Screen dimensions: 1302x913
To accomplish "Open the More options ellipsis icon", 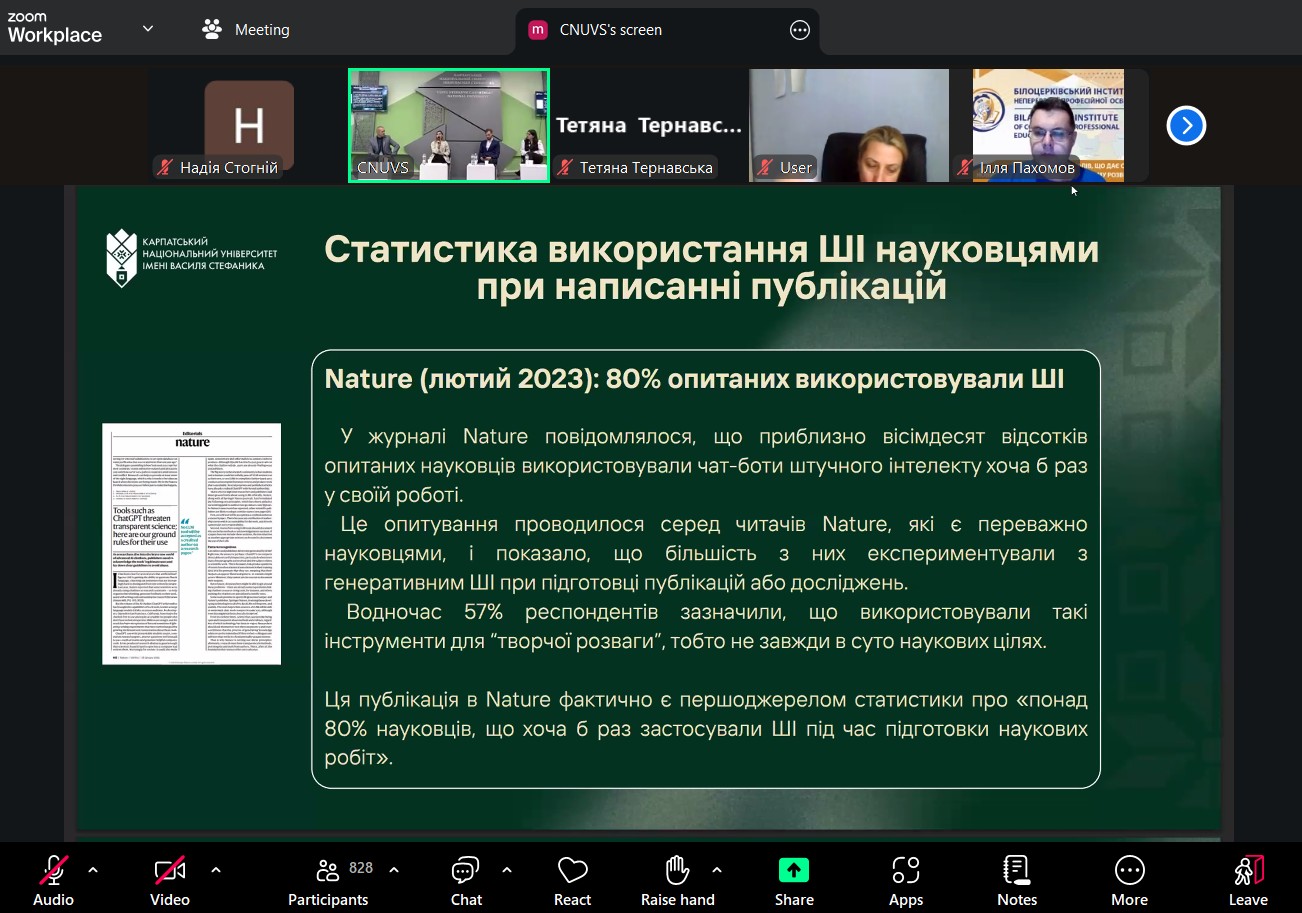I will point(1129,870).
